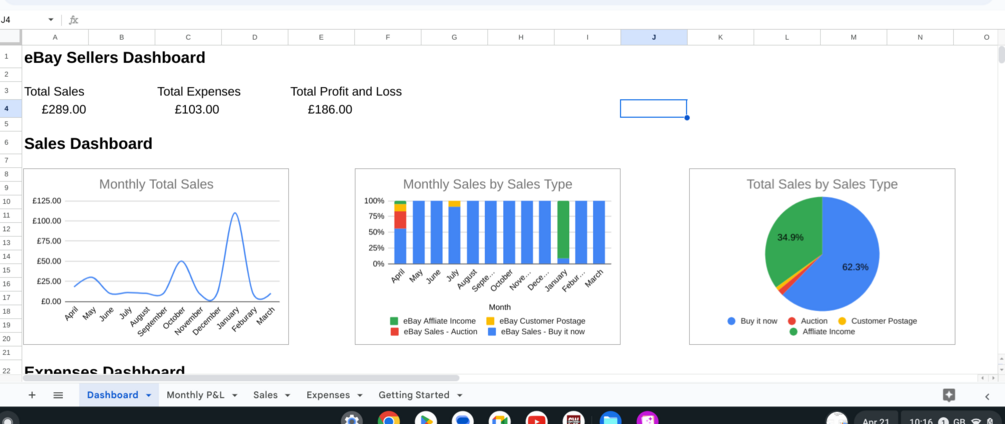The height and width of the screenshot is (424, 1005).
Task: Open the Name box dropdown arrow
Action: pos(51,20)
